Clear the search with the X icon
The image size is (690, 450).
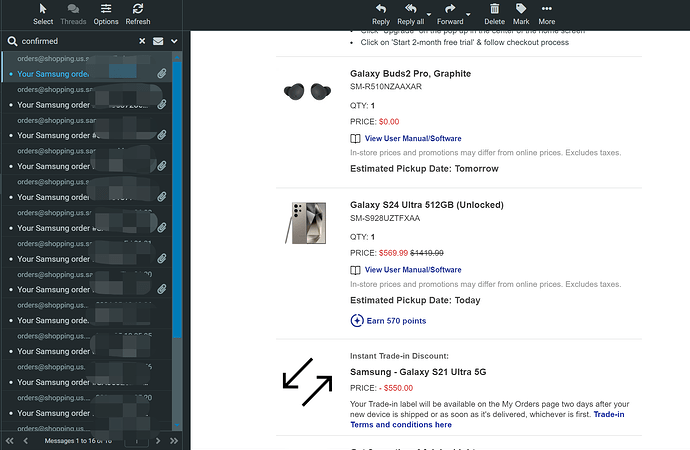coord(142,41)
